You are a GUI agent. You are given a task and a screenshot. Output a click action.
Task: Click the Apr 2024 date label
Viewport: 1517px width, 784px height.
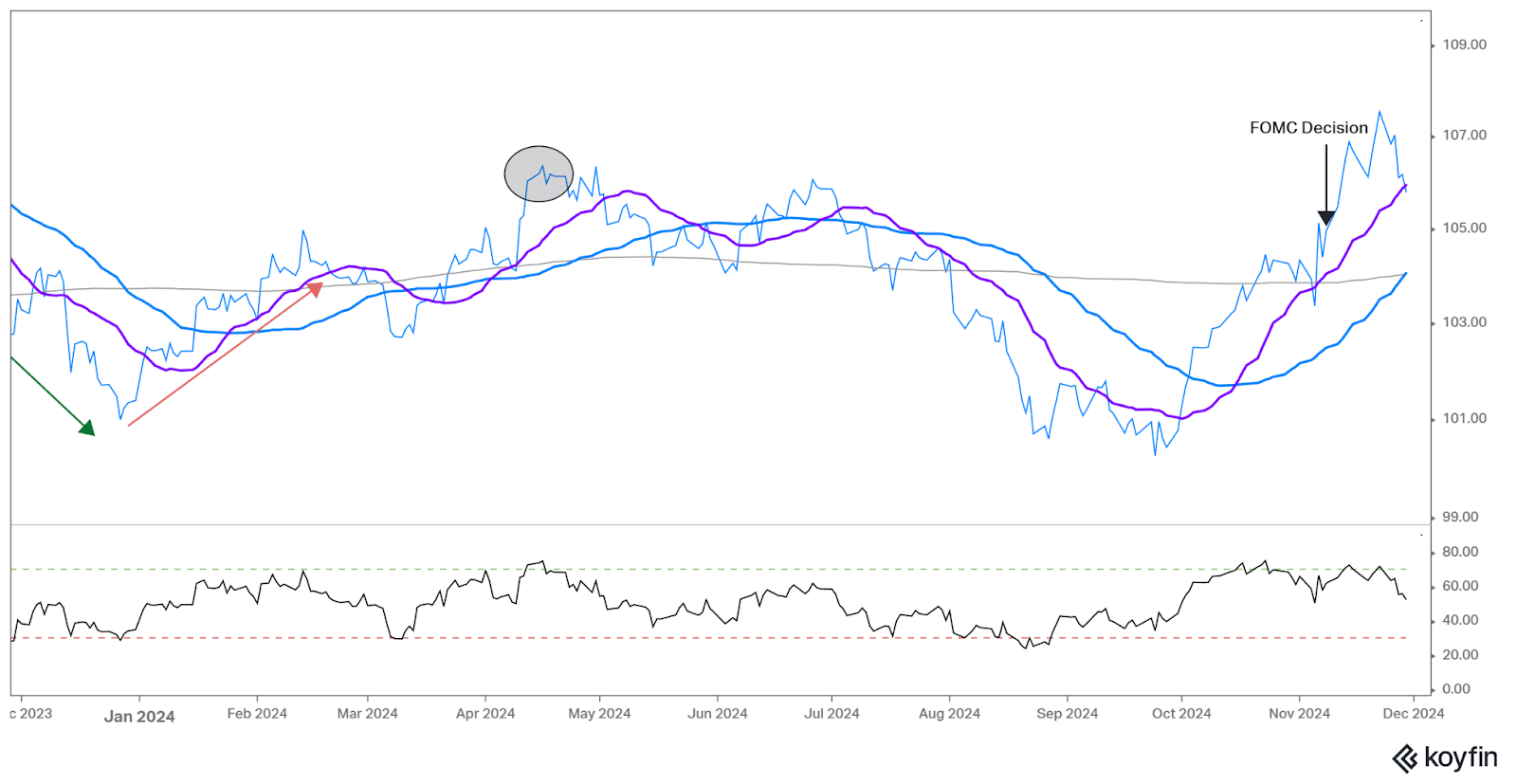click(x=485, y=714)
